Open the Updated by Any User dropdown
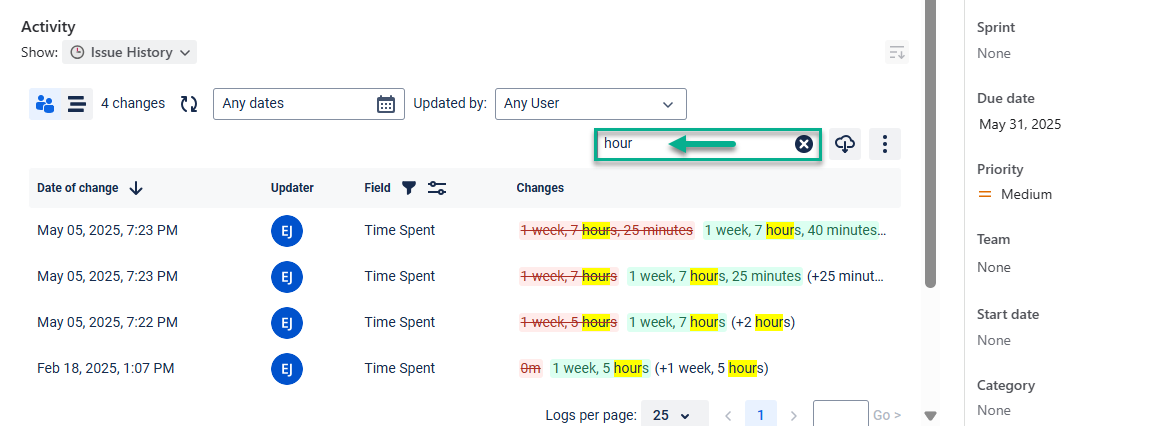The height and width of the screenshot is (426, 1172). coord(590,104)
